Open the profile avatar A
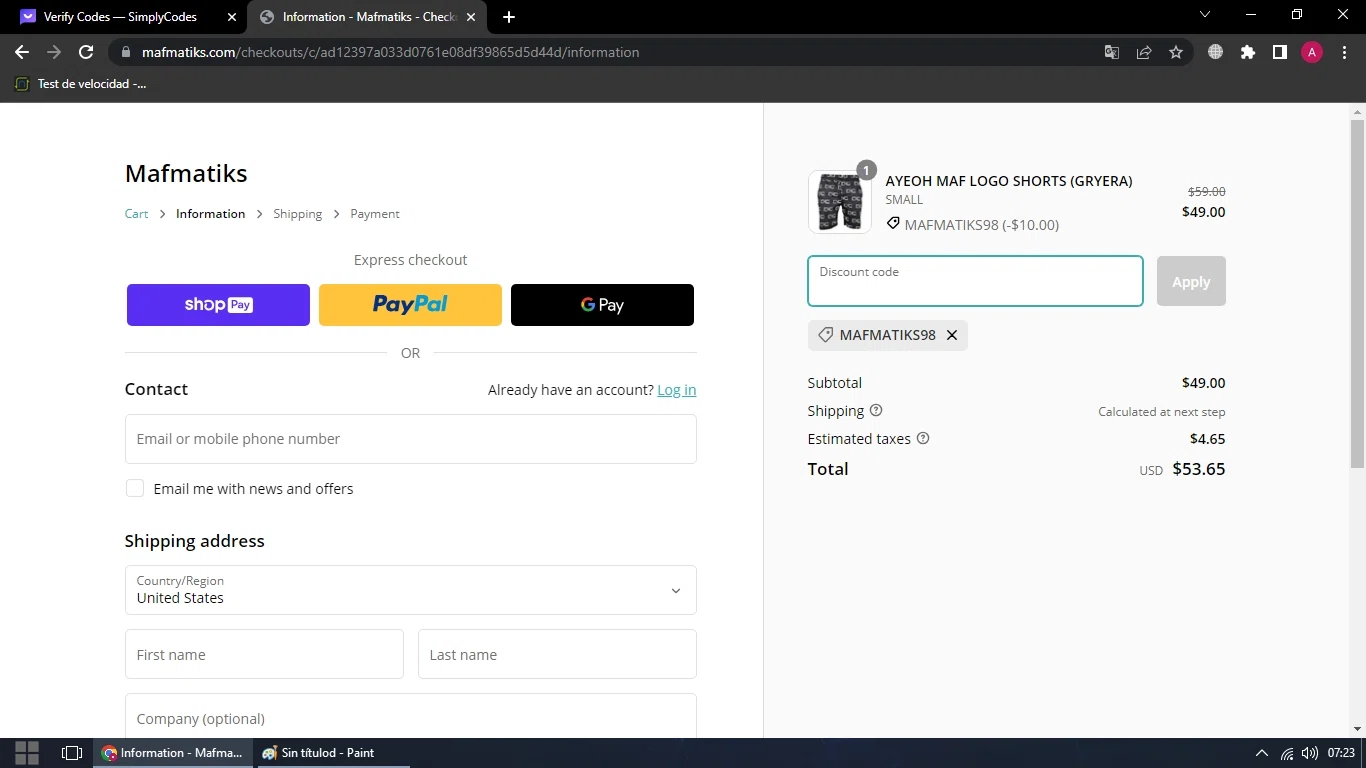 (x=1311, y=52)
